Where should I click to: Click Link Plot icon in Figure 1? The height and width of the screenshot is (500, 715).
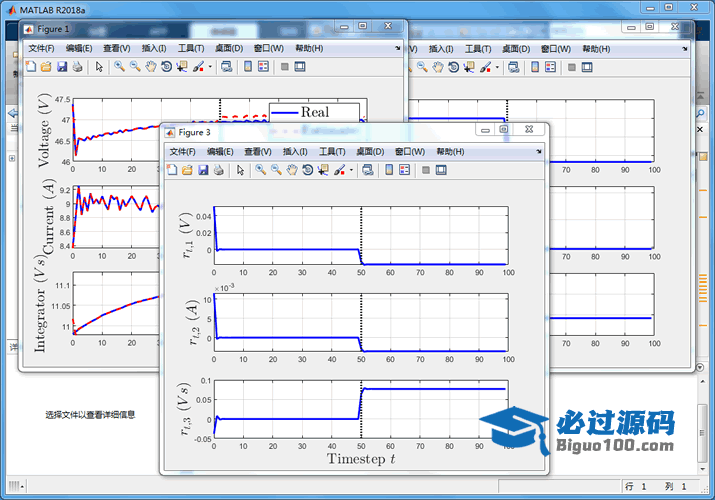227,67
